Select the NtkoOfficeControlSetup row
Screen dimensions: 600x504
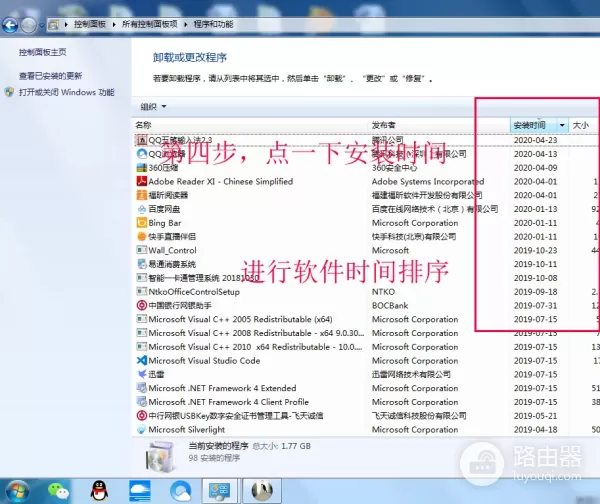[365, 292]
